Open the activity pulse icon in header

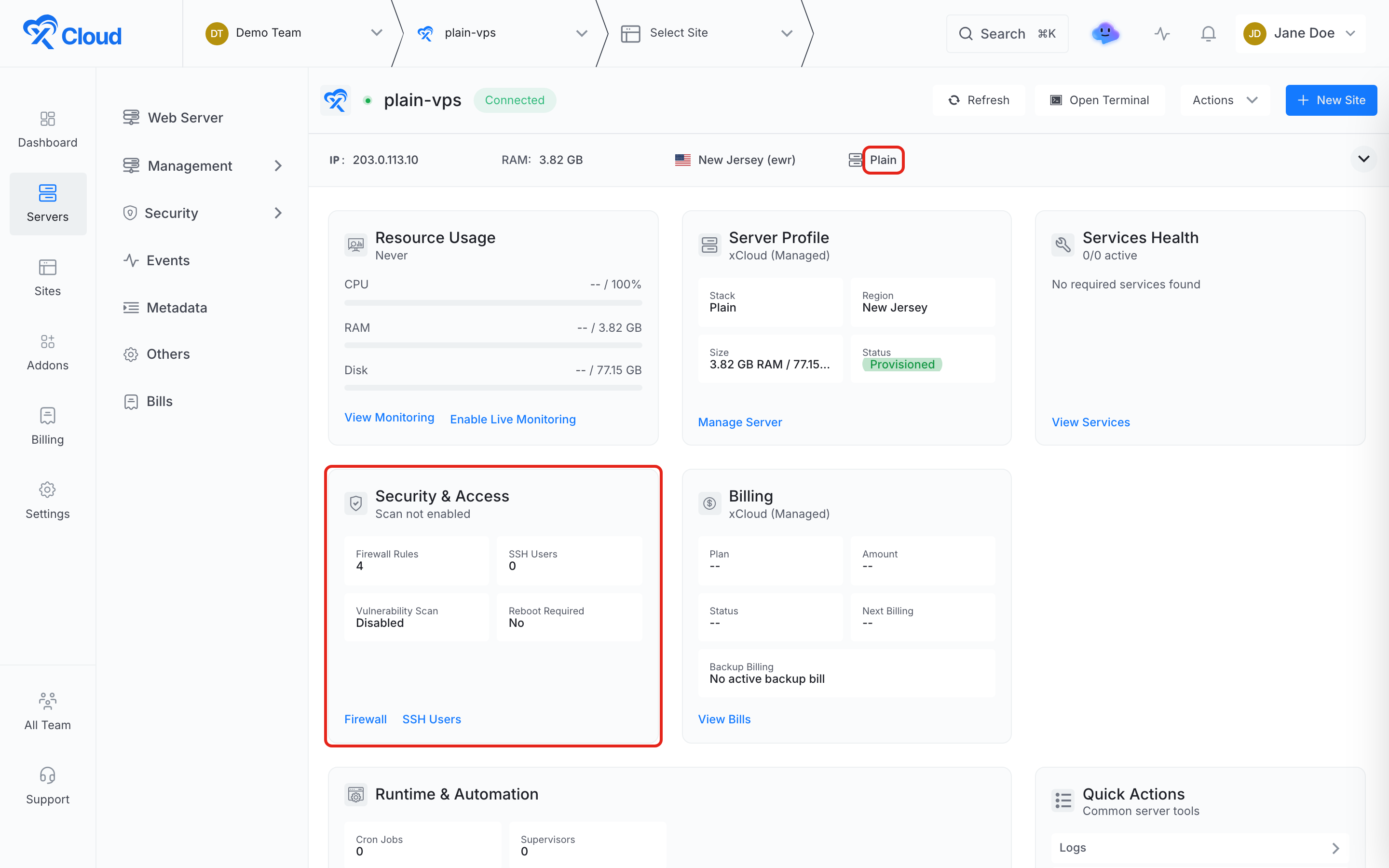(x=1162, y=33)
